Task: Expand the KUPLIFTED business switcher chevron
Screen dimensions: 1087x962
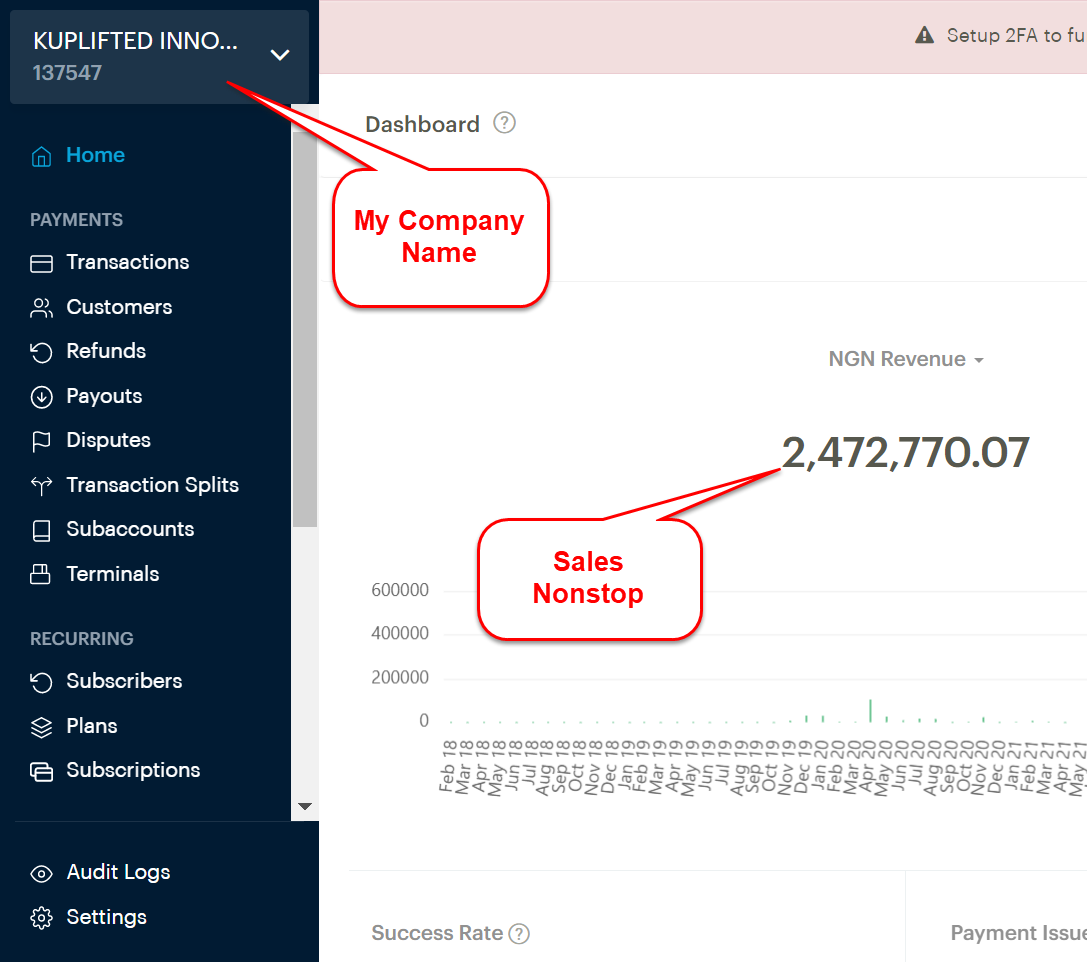Action: (280, 55)
